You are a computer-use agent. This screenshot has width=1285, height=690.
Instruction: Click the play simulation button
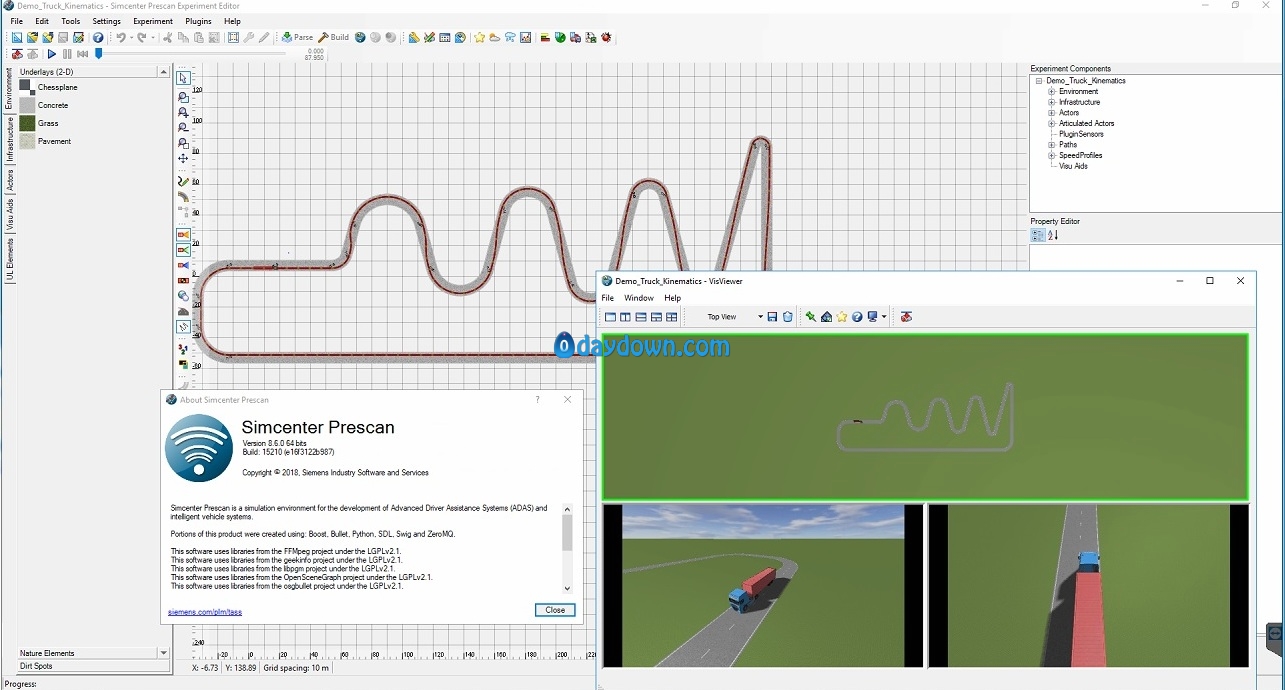coord(51,54)
